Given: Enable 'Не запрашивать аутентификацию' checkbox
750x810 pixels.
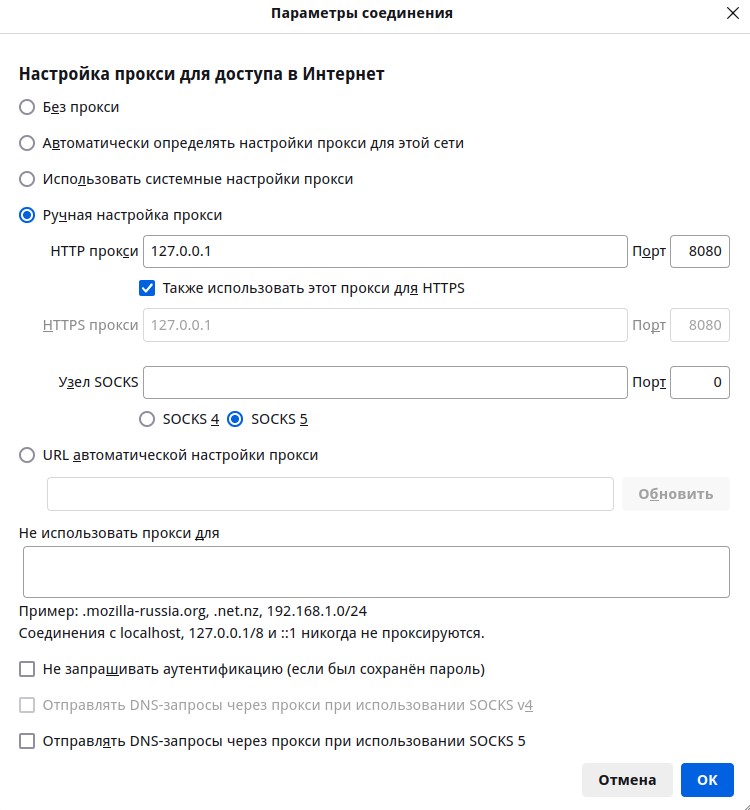Looking at the screenshot, I should click(27, 669).
